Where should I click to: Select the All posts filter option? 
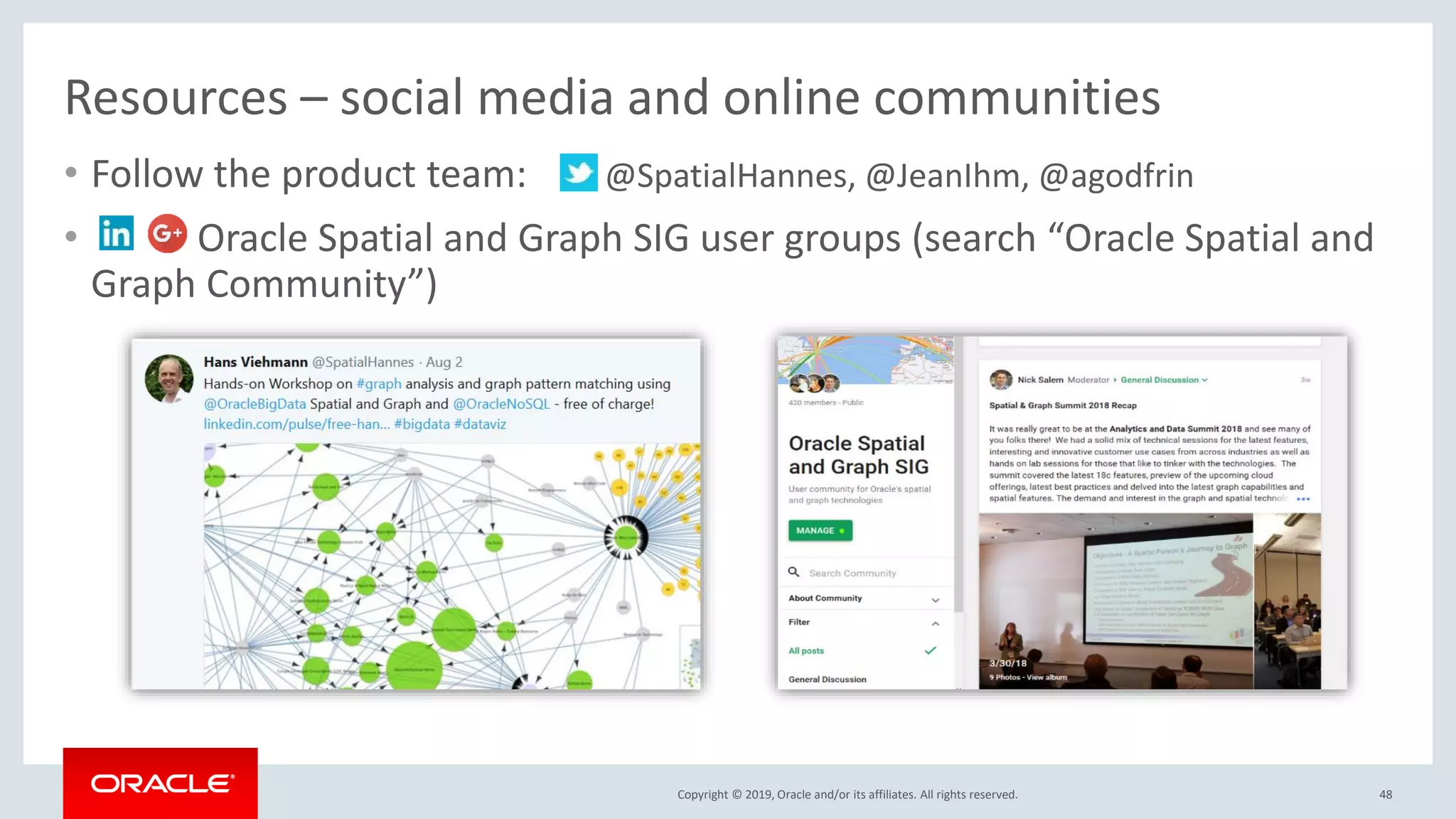click(x=806, y=651)
